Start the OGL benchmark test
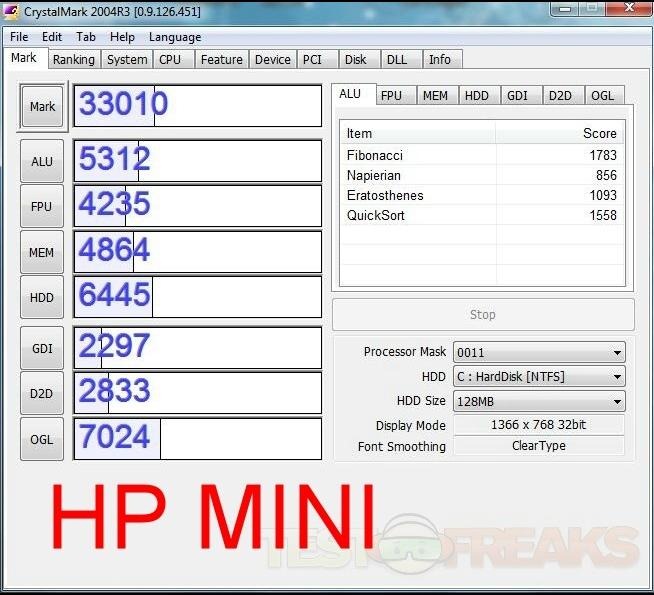This screenshot has height=595, width=654. 42,439
